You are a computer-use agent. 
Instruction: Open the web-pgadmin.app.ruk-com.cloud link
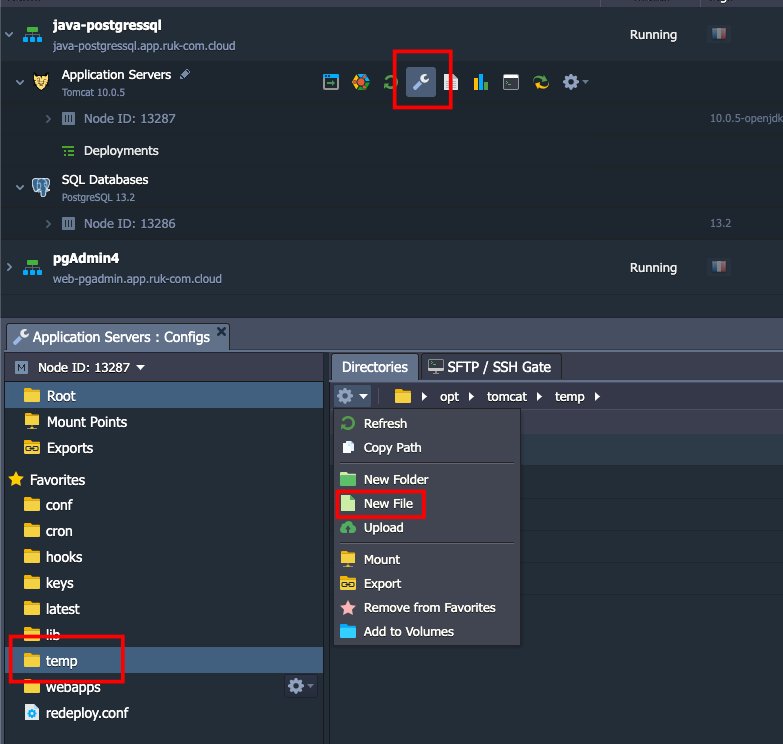pos(137,279)
